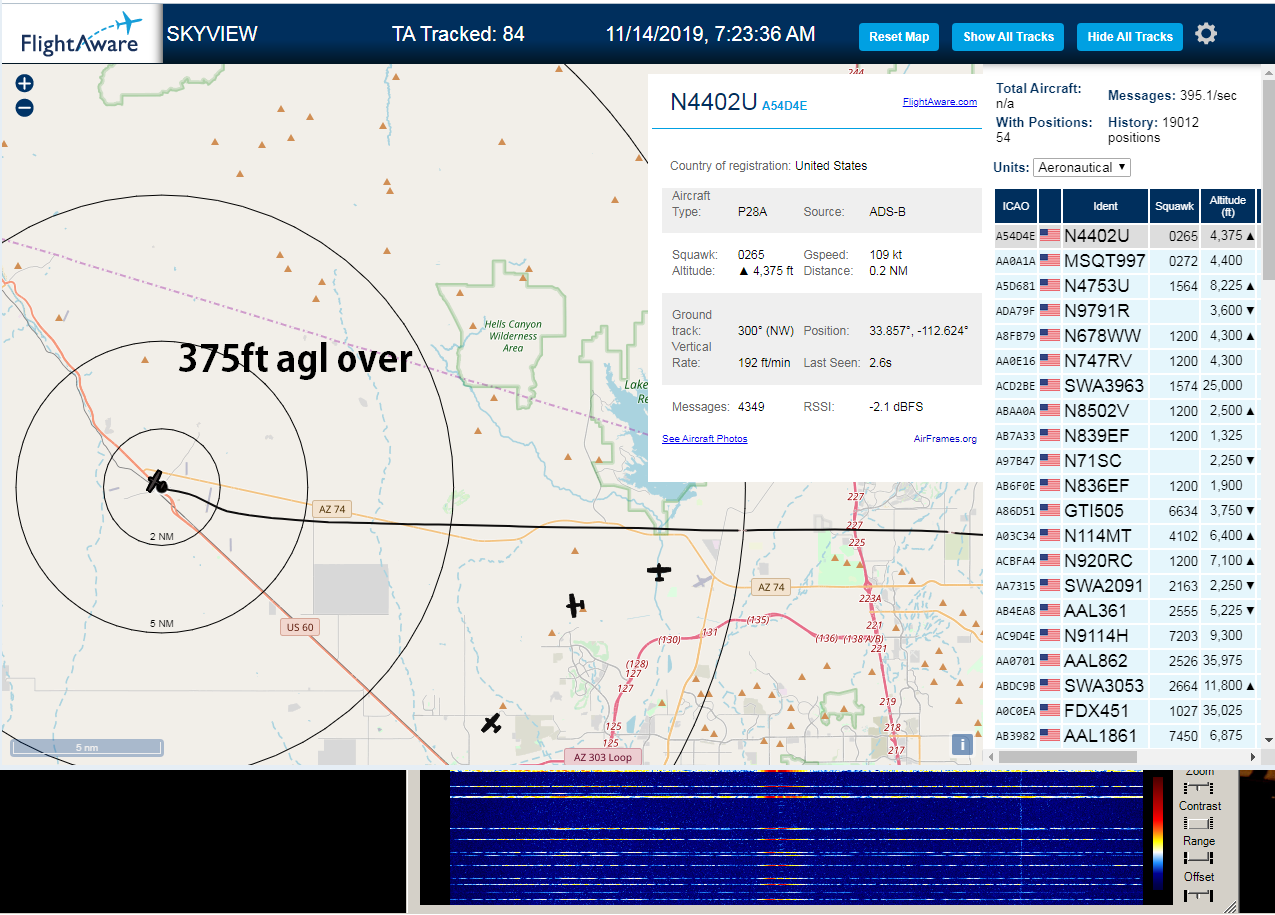
Task: Adjust the Offset slider in waterfall window
Action: click(x=1198, y=895)
